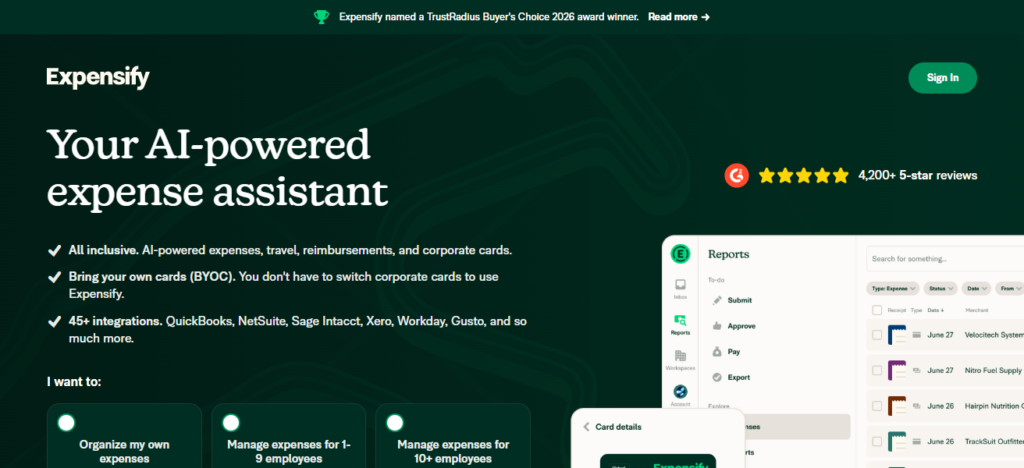Click the Expensify logo in header

pyautogui.click(x=98, y=78)
